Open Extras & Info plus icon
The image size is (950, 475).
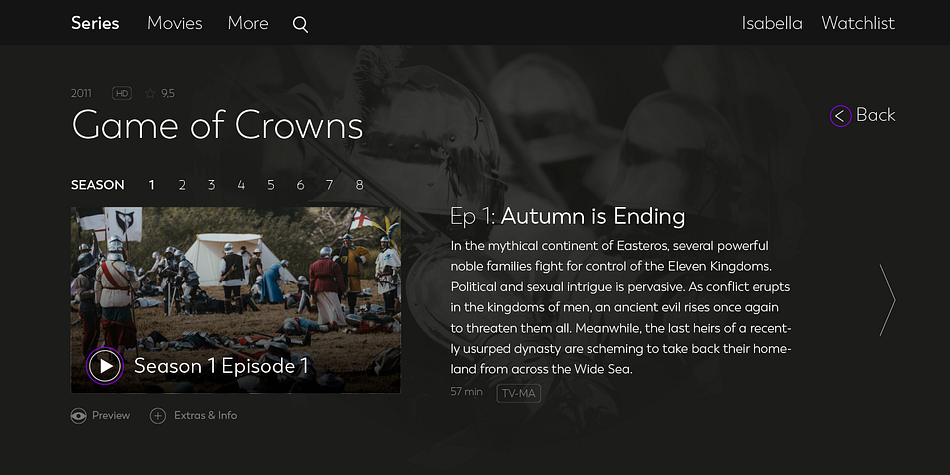(x=158, y=416)
